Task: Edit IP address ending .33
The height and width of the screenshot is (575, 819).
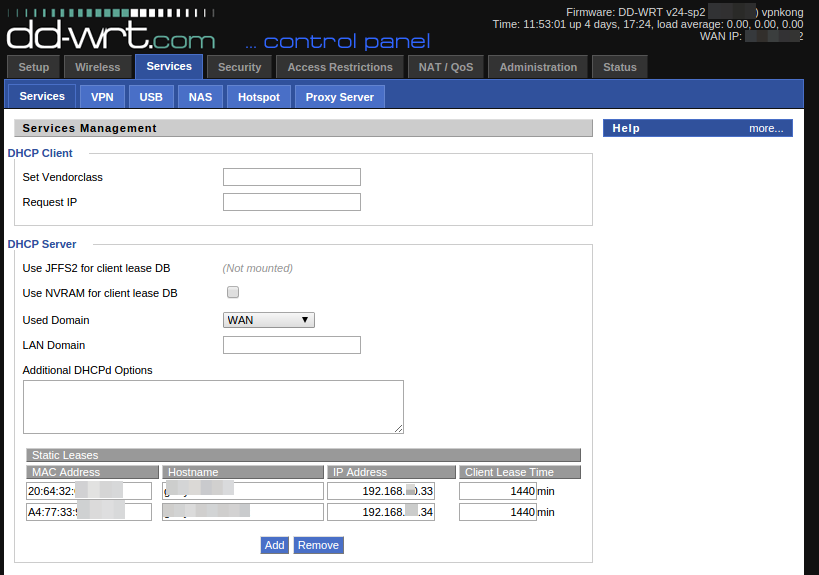Action: click(x=381, y=491)
